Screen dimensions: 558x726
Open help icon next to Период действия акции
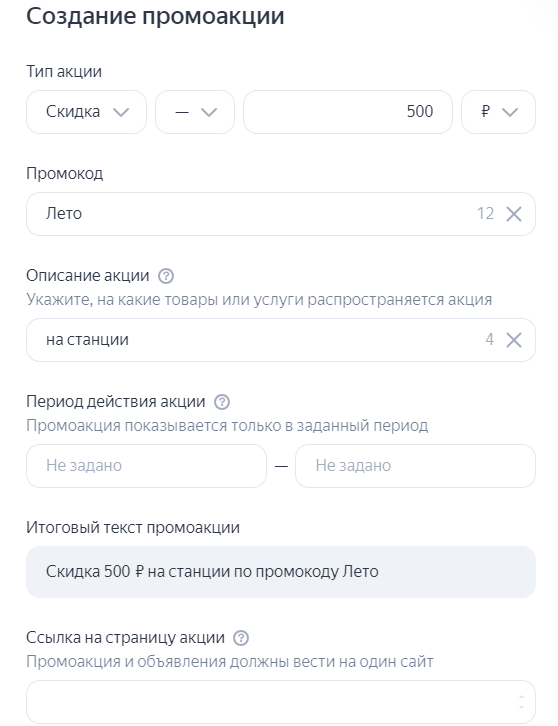point(222,402)
